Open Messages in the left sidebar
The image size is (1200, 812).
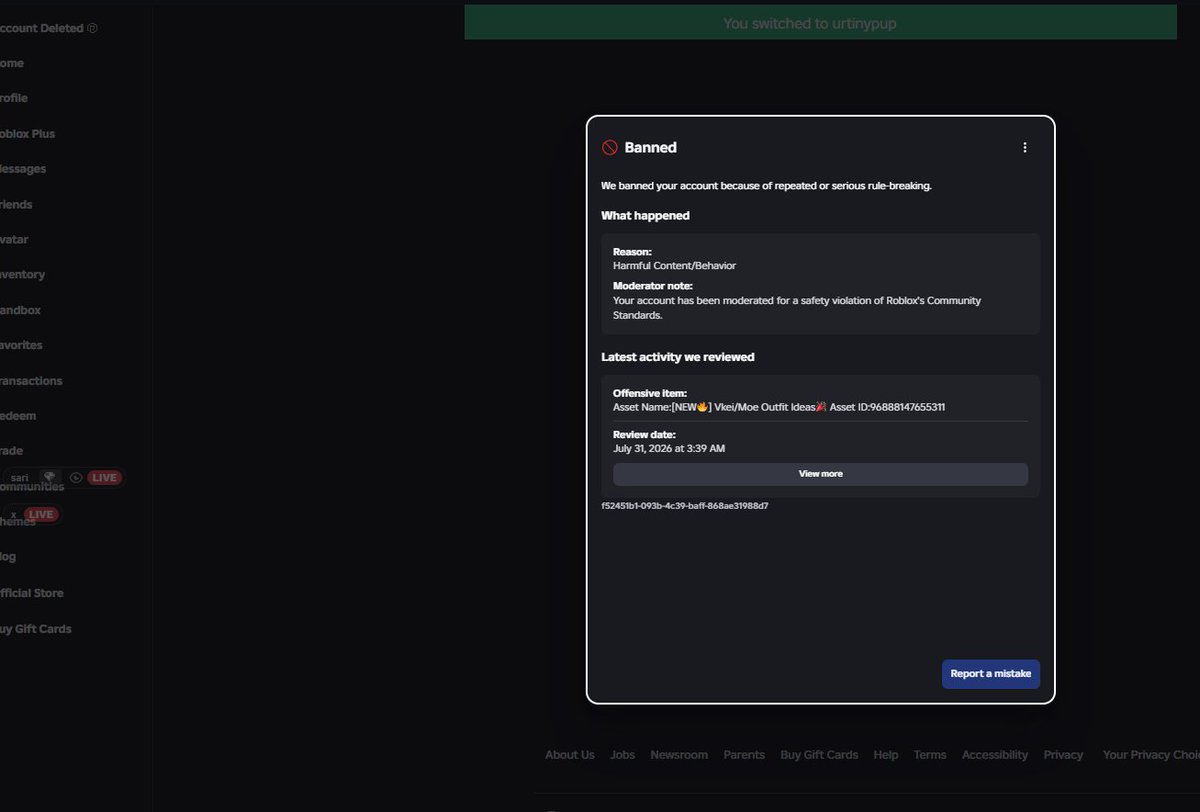tap(23, 169)
